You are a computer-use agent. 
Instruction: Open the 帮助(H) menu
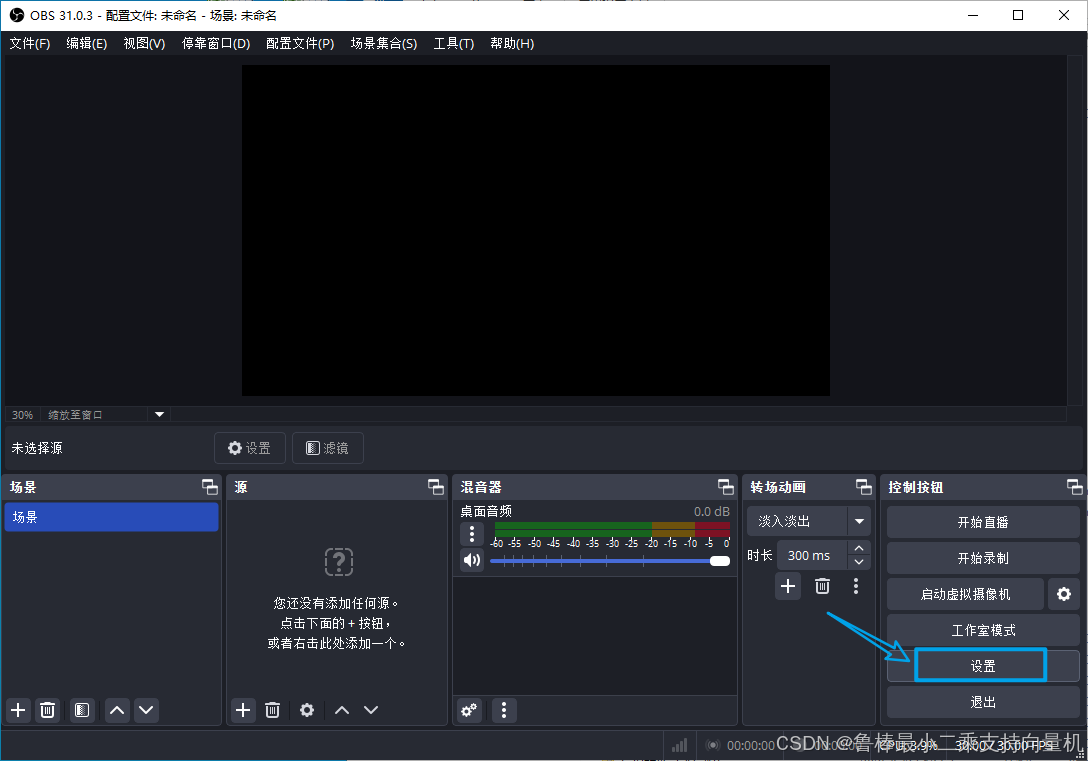point(512,44)
